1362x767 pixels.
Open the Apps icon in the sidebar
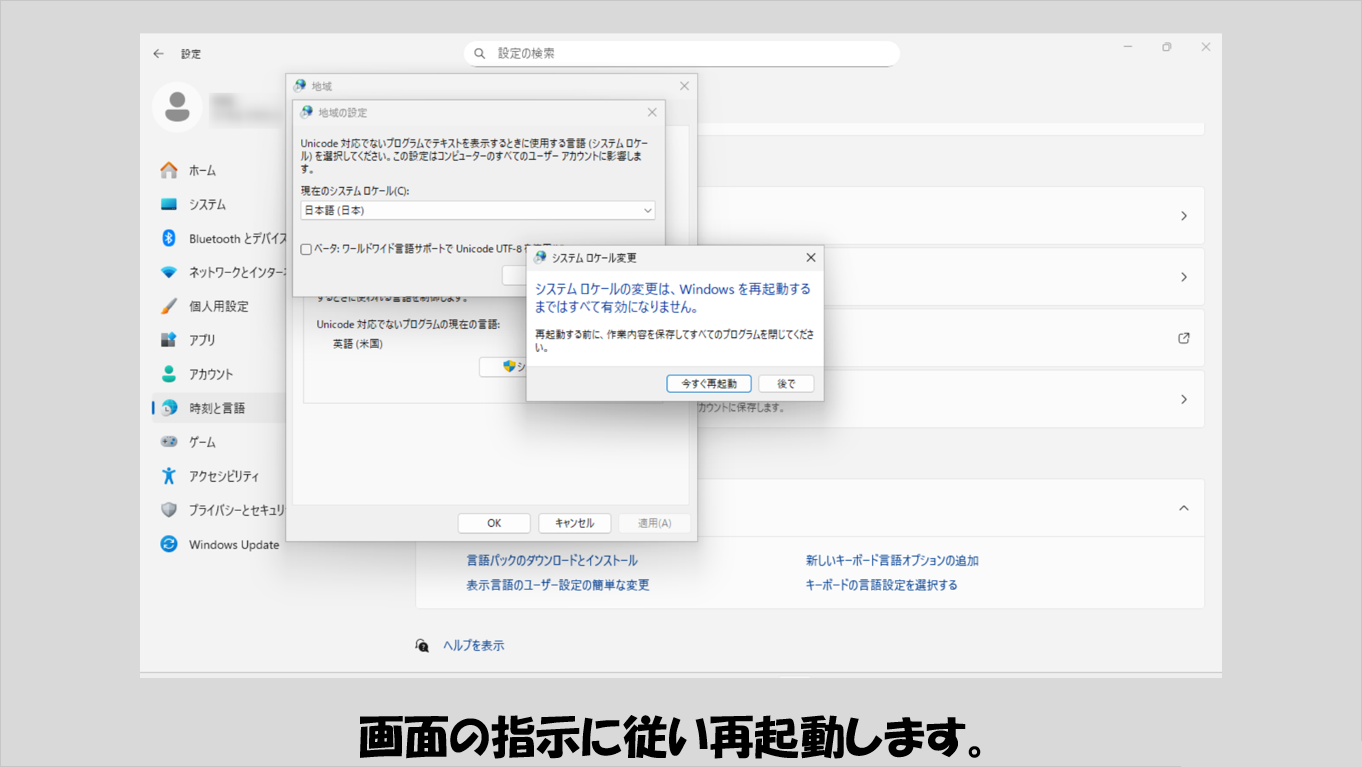coord(169,340)
